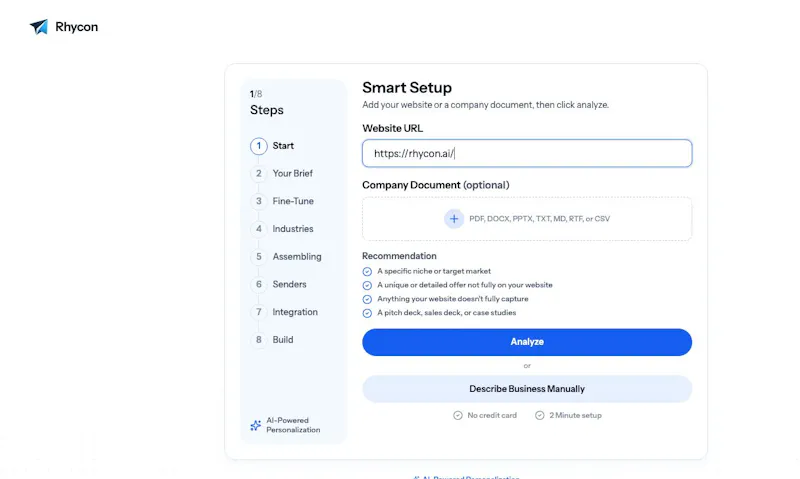Click the 2 Minute setup check icon
Screen dimensions: 800x479
(539, 415)
